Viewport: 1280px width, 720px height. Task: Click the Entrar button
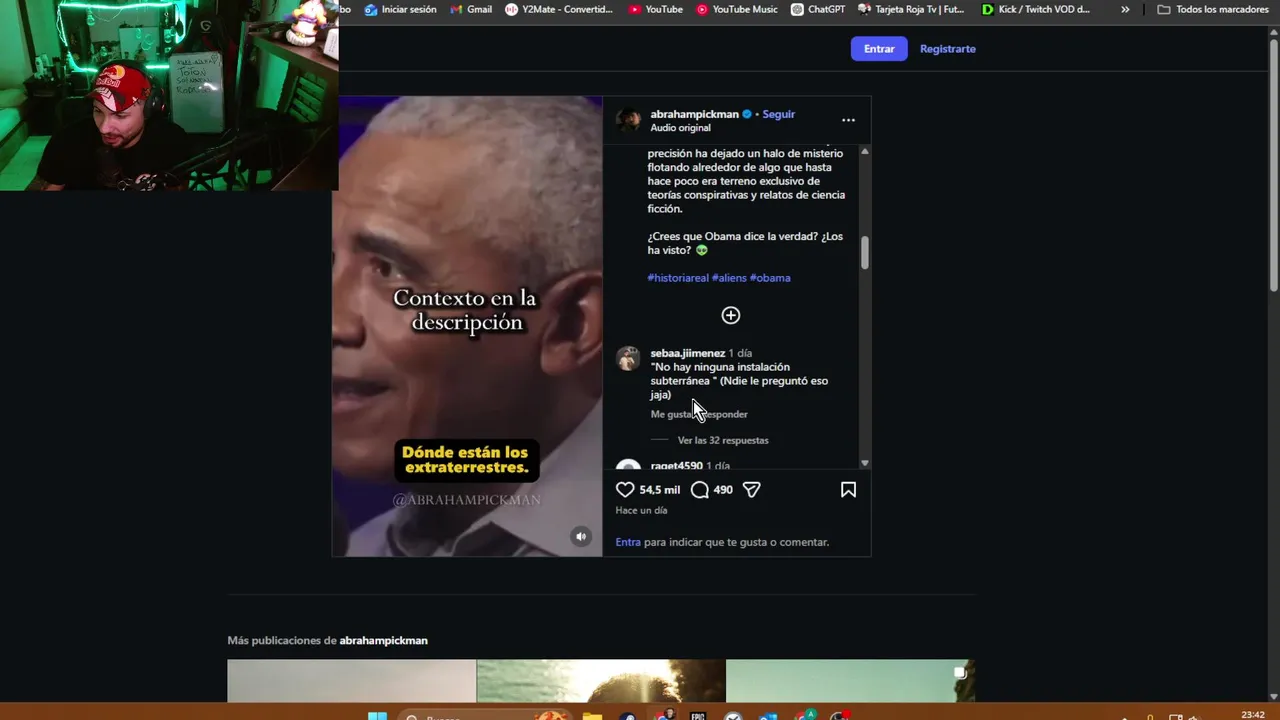[879, 48]
